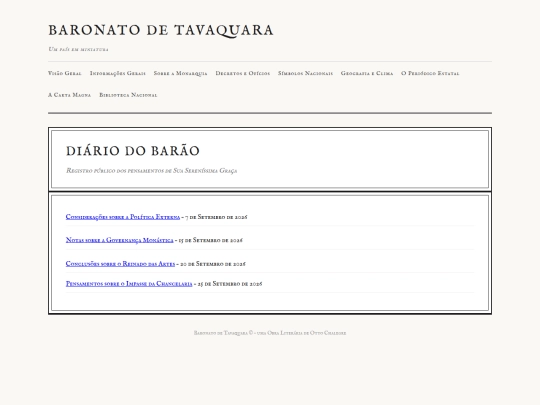
Task: Open Sobre a Monarquia page
Action: coord(180,73)
